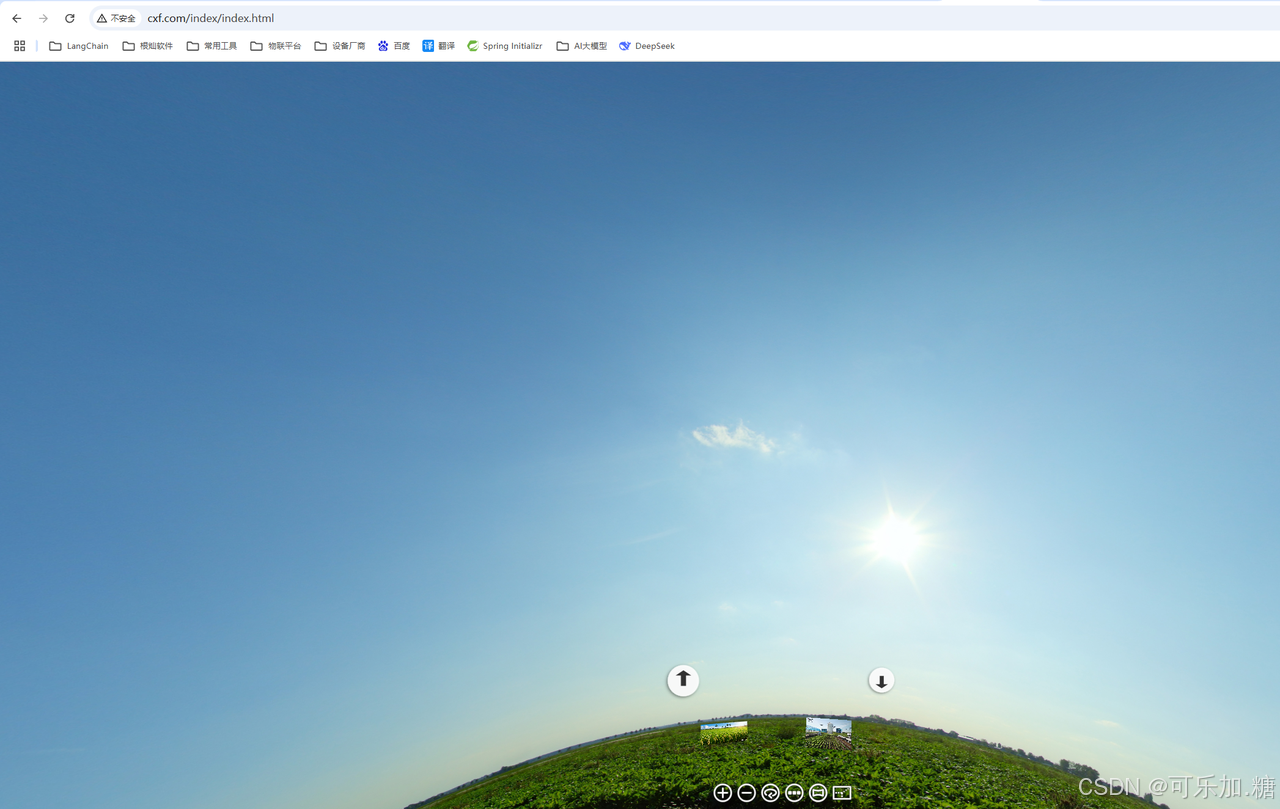1280x809 pixels.
Task: Click the address bar URL cxf.com/index/index.html
Action: pyautogui.click(x=211, y=18)
